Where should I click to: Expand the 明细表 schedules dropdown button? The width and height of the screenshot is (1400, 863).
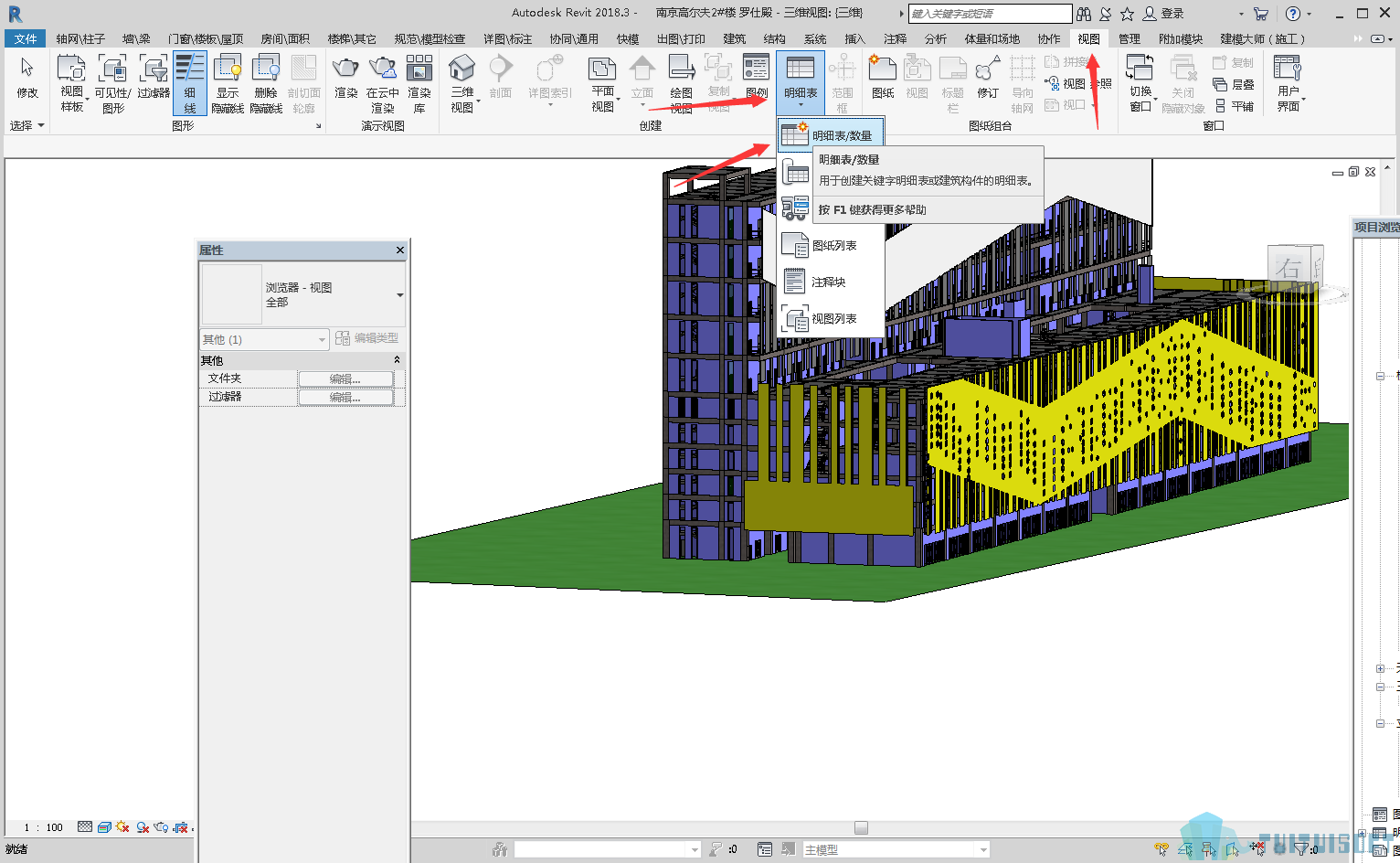click(801, 82)
